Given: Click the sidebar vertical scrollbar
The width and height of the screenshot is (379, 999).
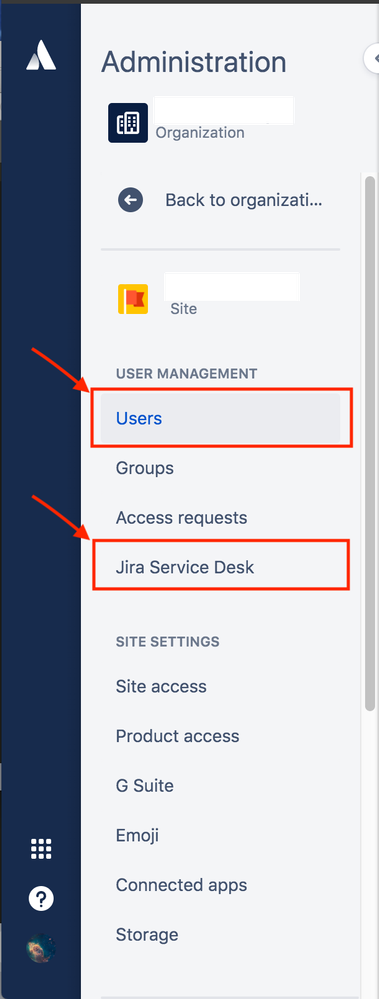Looking at the screenshot, I should (369, 443).
